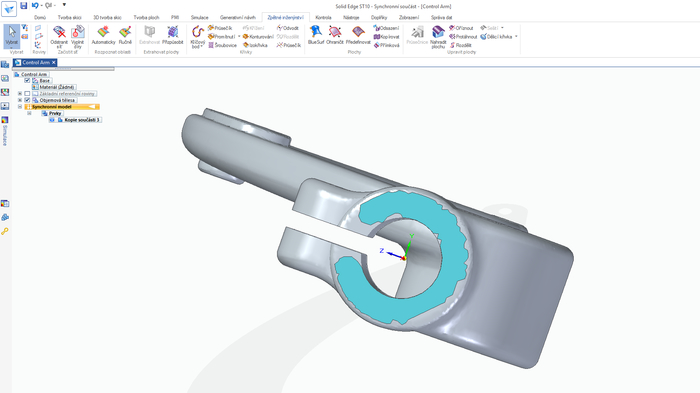Image resolution: width=700 pixels, height=393 pixels.
Task: Click the Předefinovat surface icon
Action: (358, 35)
